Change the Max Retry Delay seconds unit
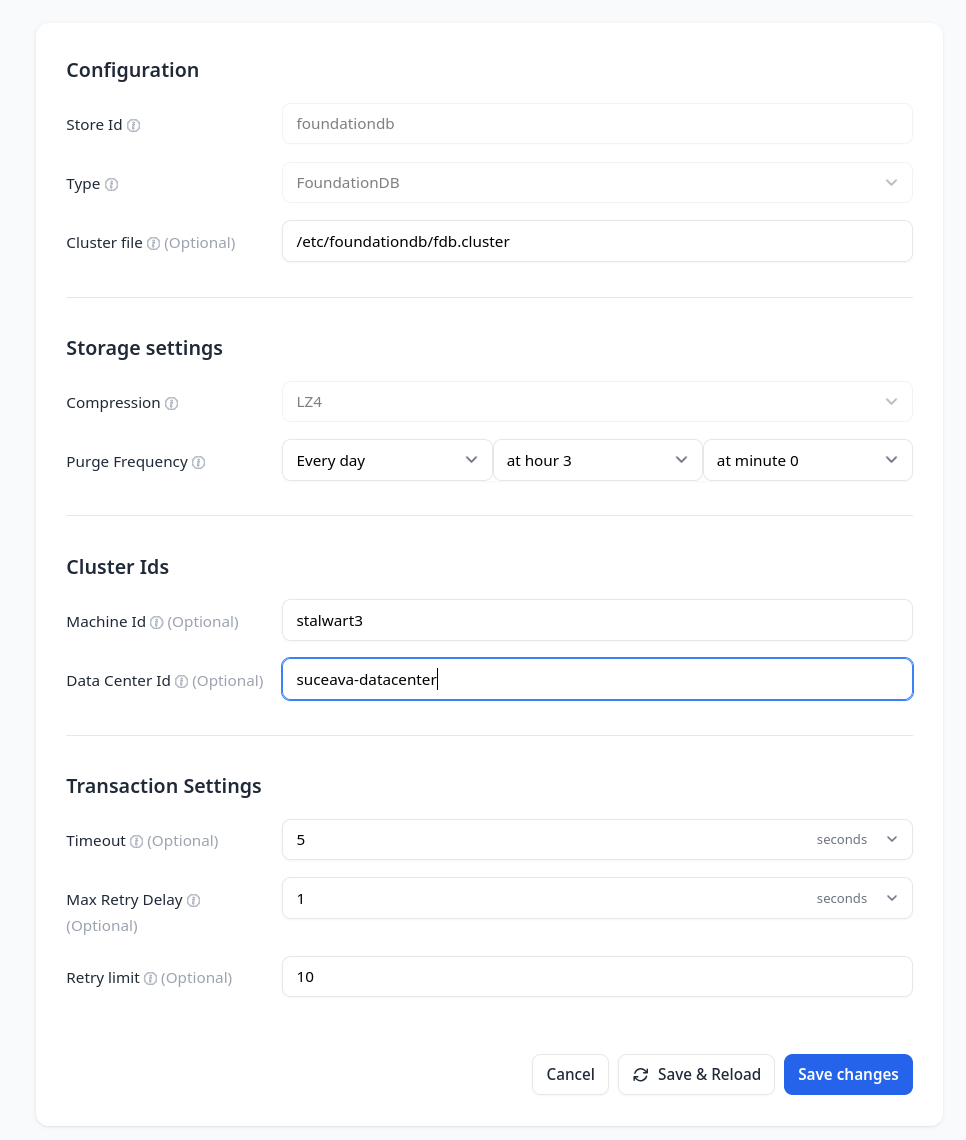The height and width of the screenshot is (1140, 966). [x=857, y=898]
